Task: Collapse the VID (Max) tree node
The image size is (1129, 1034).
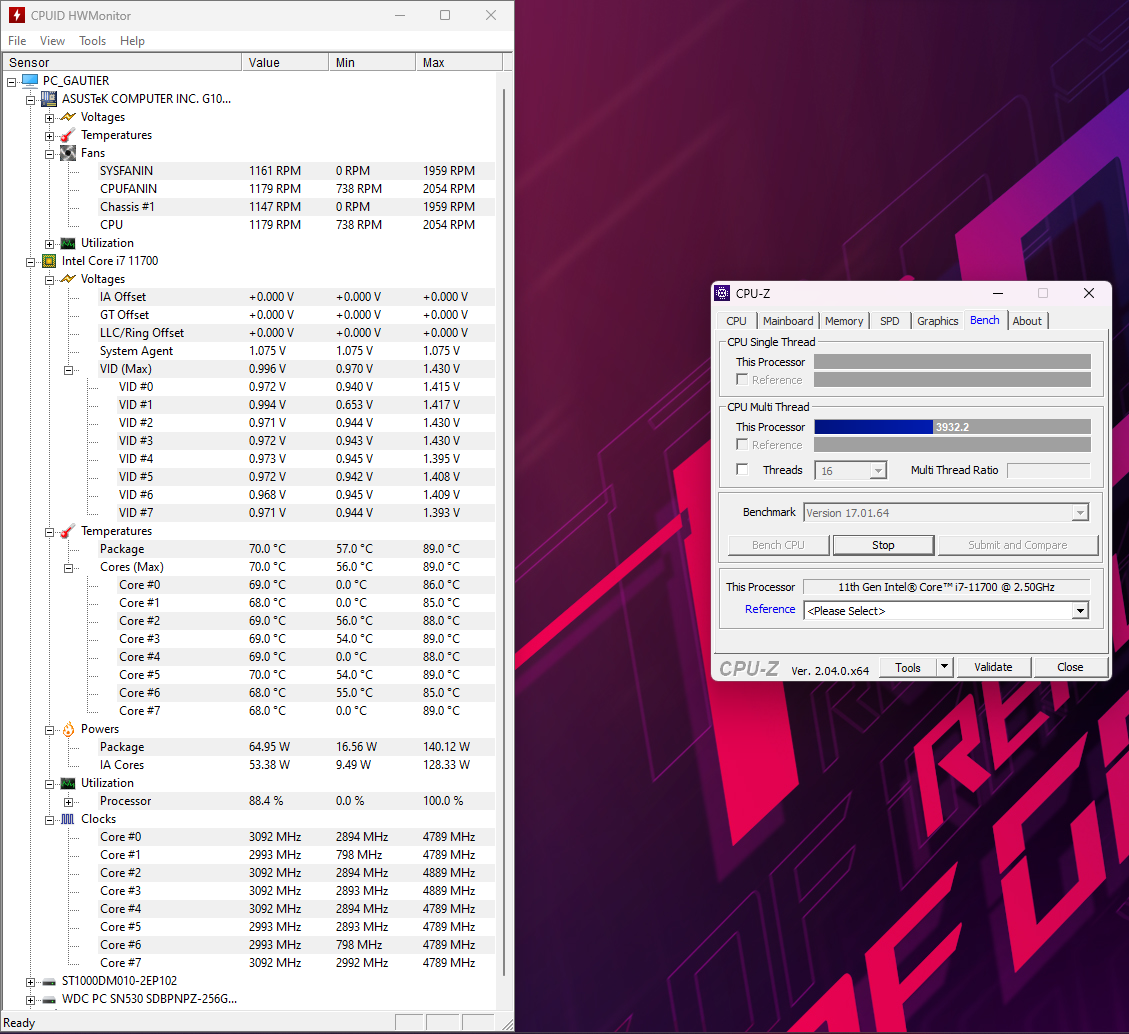Action: pos(69,369)
